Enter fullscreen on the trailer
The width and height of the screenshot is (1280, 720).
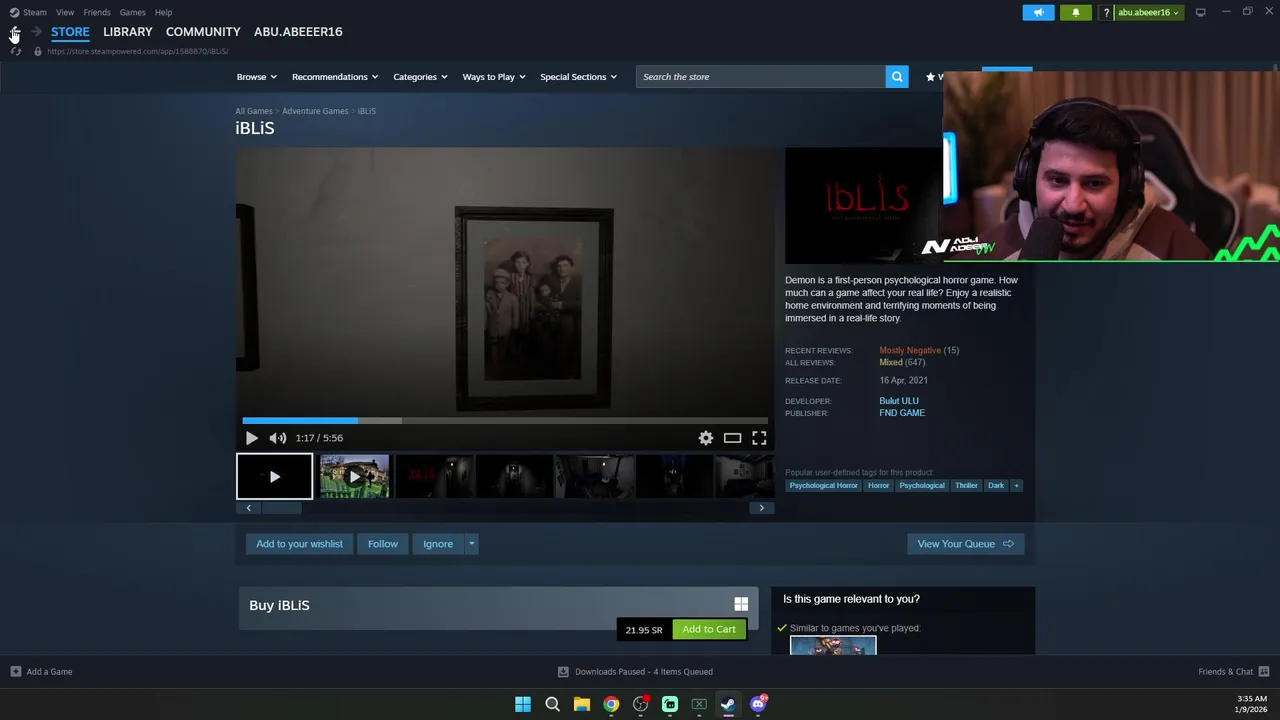(x=759, y=438)
